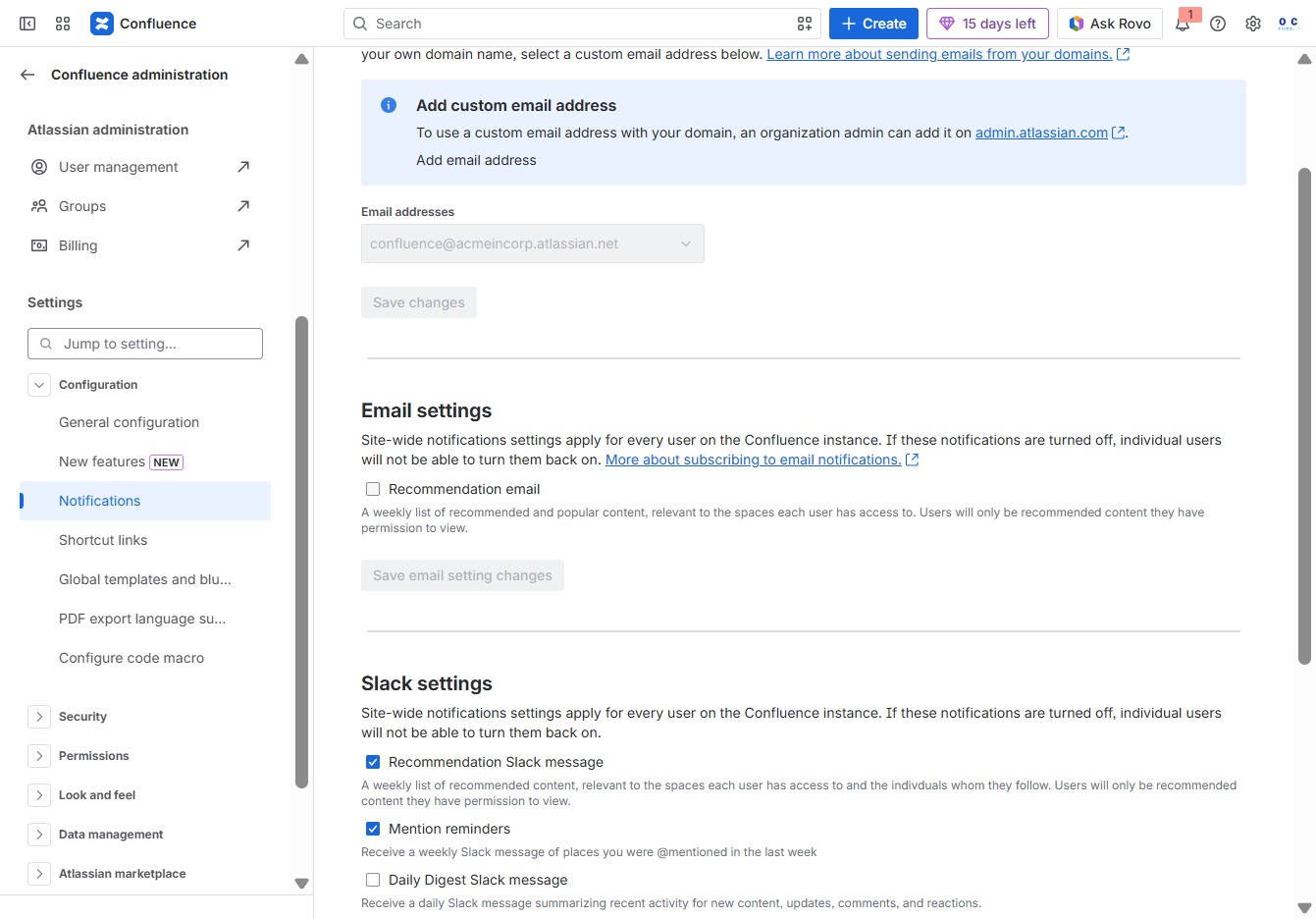Click the Confluence logo icon
The height and width of the screenshot is (919, 1316).
tap(102, 24)
